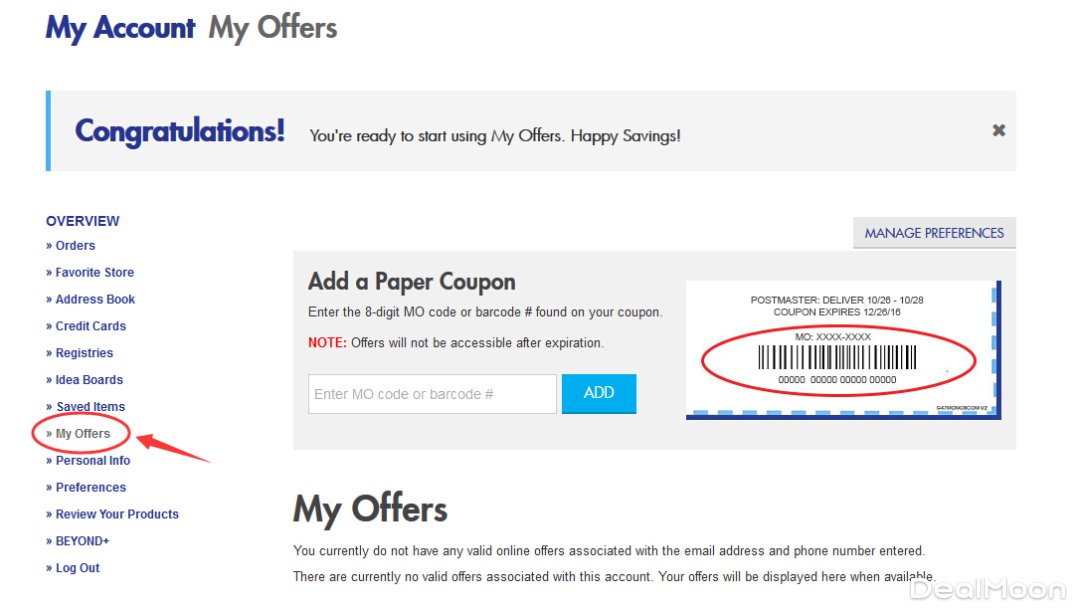Dismiss the Congratulations banner with X
1080x613 pixels.
click(x=998, y=131)
